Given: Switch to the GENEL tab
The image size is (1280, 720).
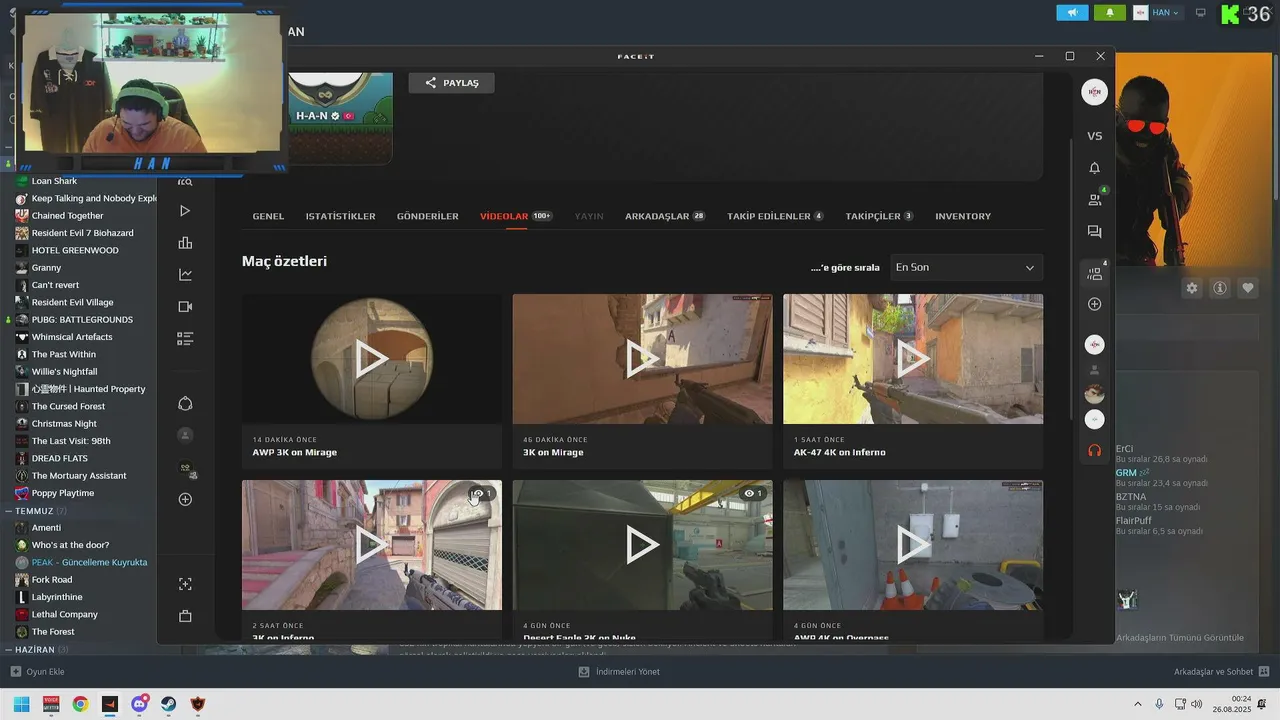Looking at the screenshot, I should tap(268, 216).
